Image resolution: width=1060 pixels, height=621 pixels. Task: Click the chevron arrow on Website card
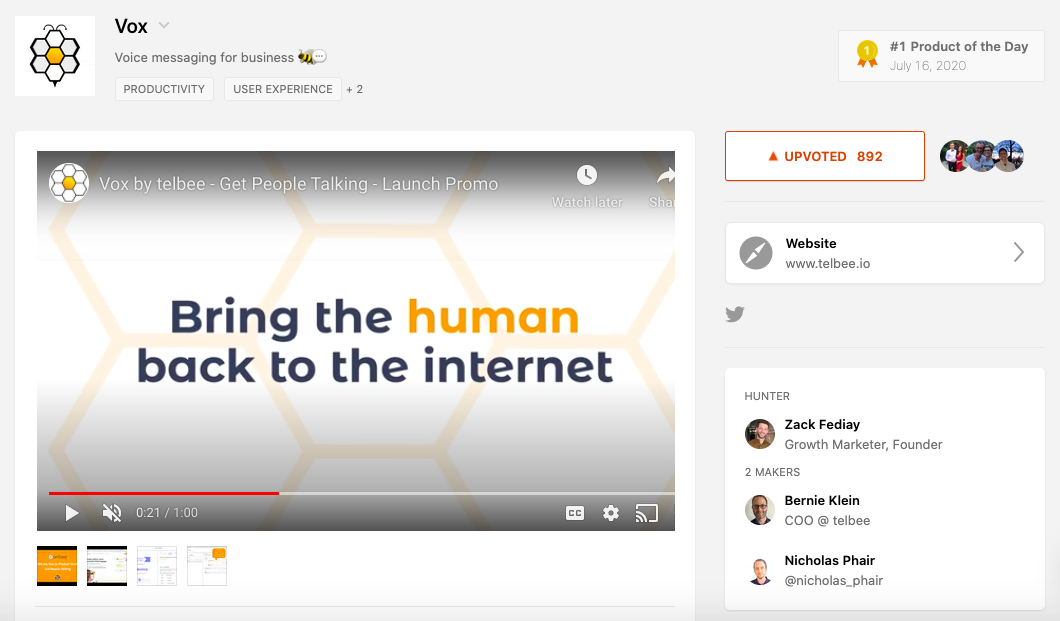pyautogui.click(x=1019, y=253)
